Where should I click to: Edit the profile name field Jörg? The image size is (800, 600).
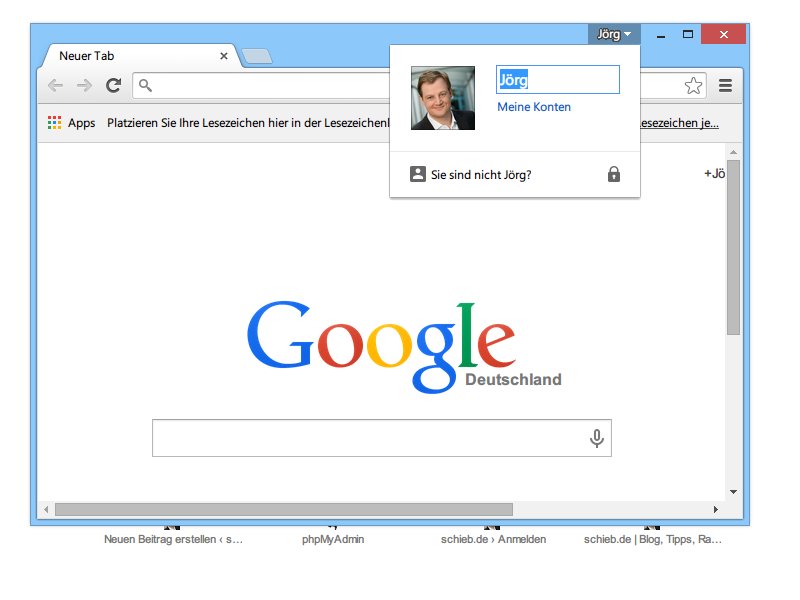(558, 79)
